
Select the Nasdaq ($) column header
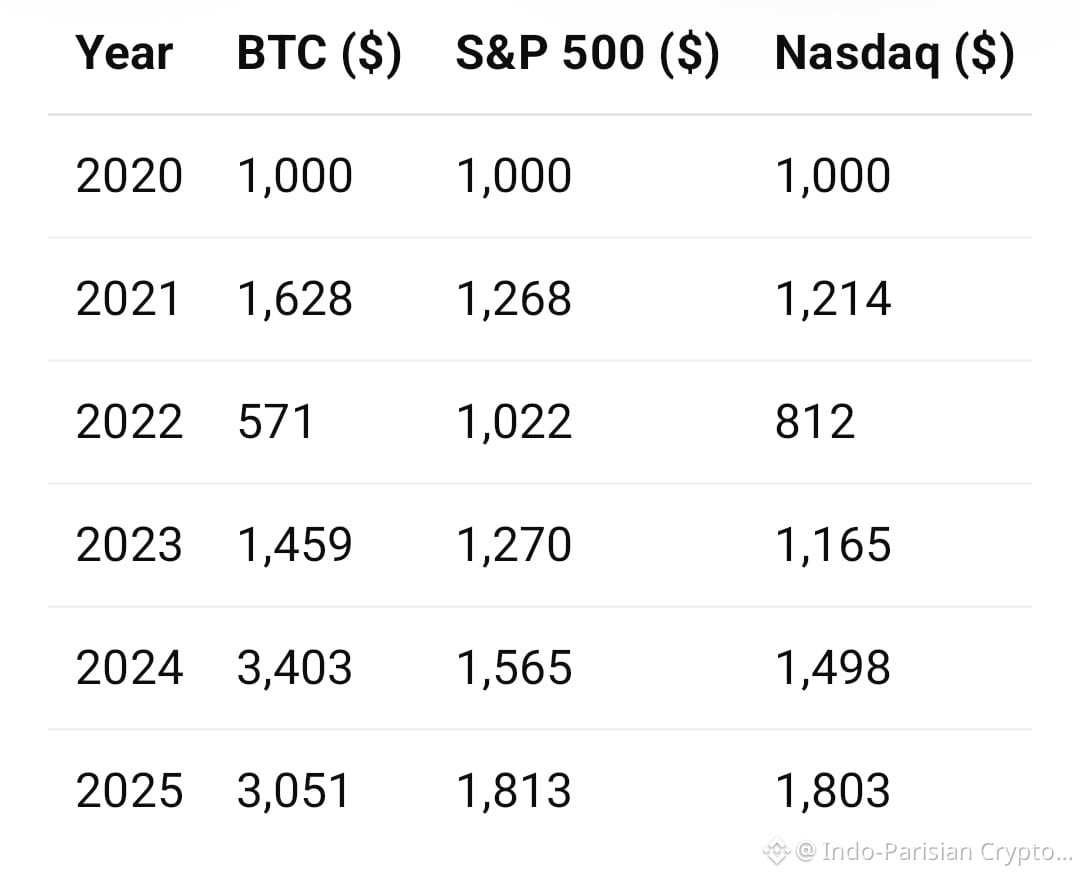pyautogui.click(x=894, y=54)
